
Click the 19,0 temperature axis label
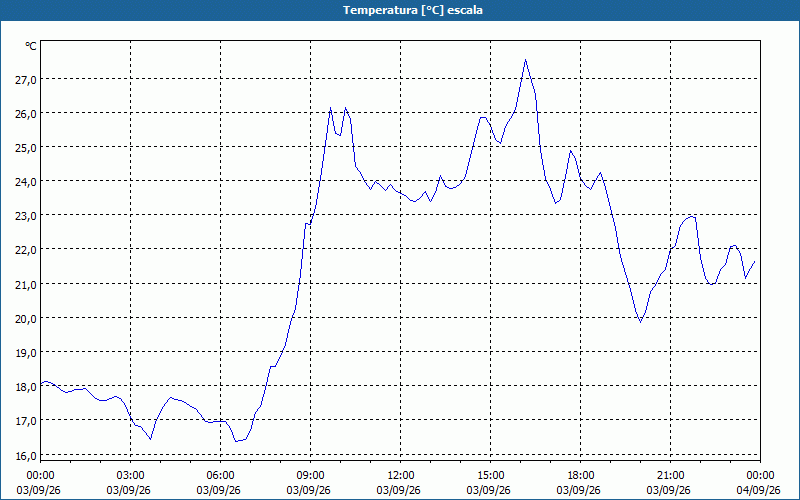point(26,353)
